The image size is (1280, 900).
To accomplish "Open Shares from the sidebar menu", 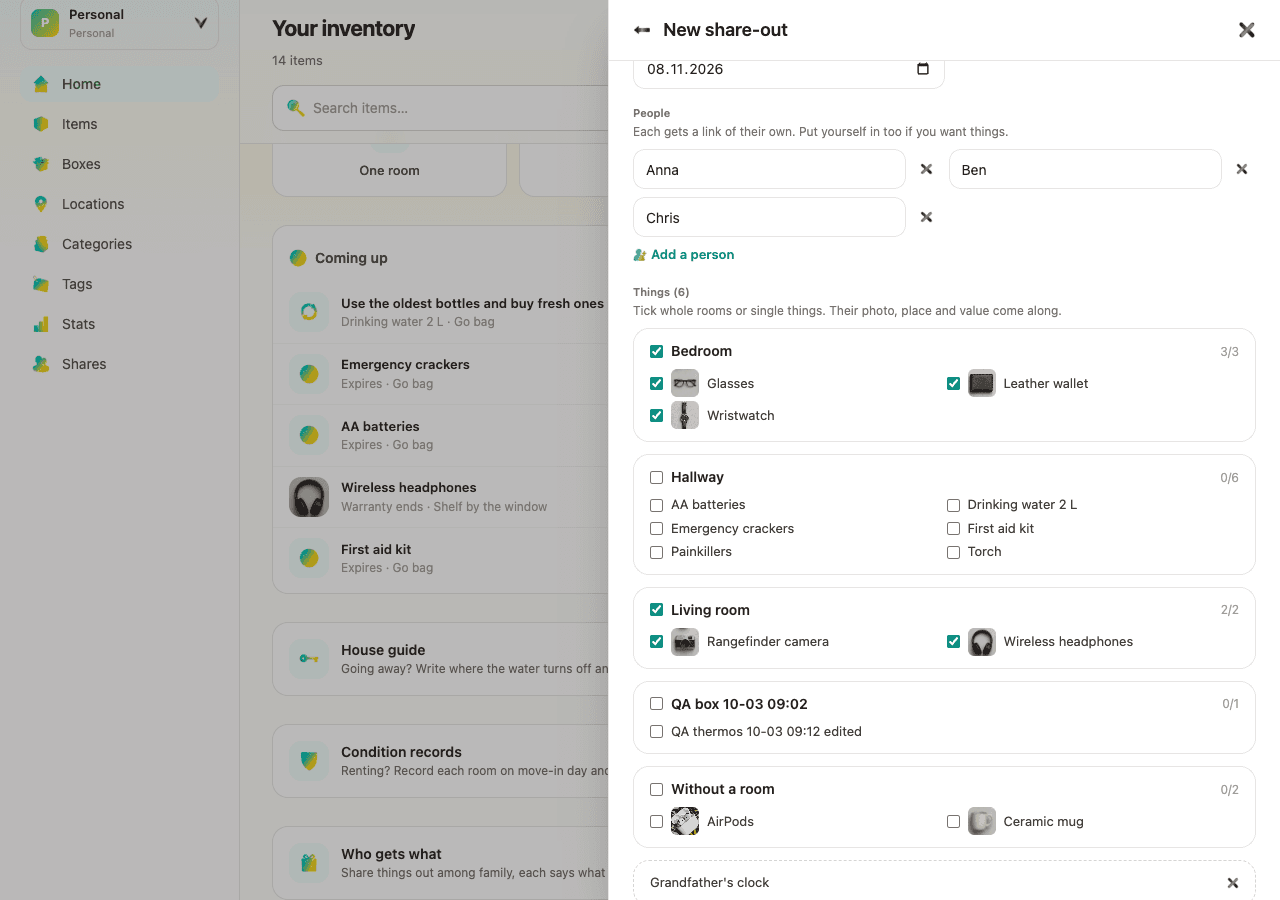I will (x=120, y=364).
